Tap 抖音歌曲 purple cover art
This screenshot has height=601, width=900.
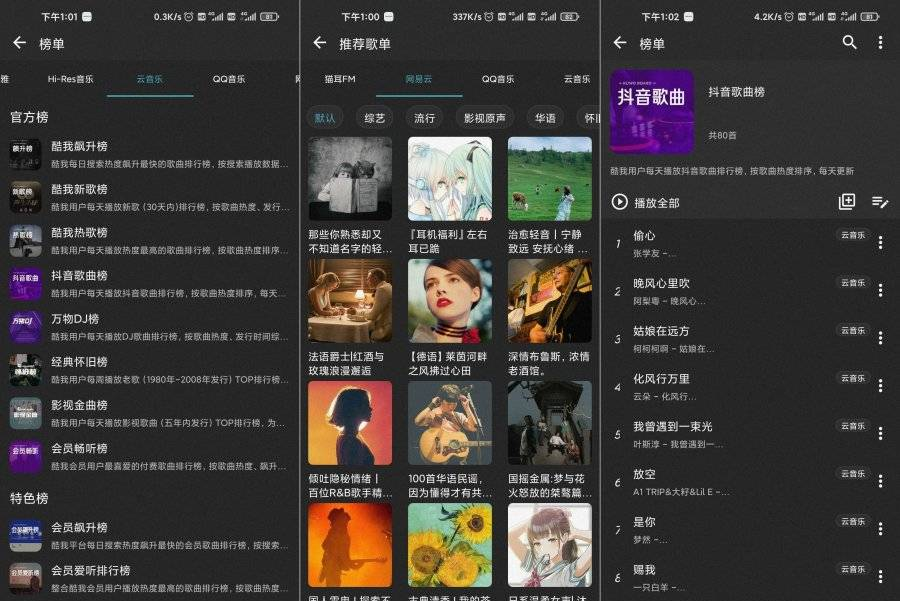tap(652, 112)
